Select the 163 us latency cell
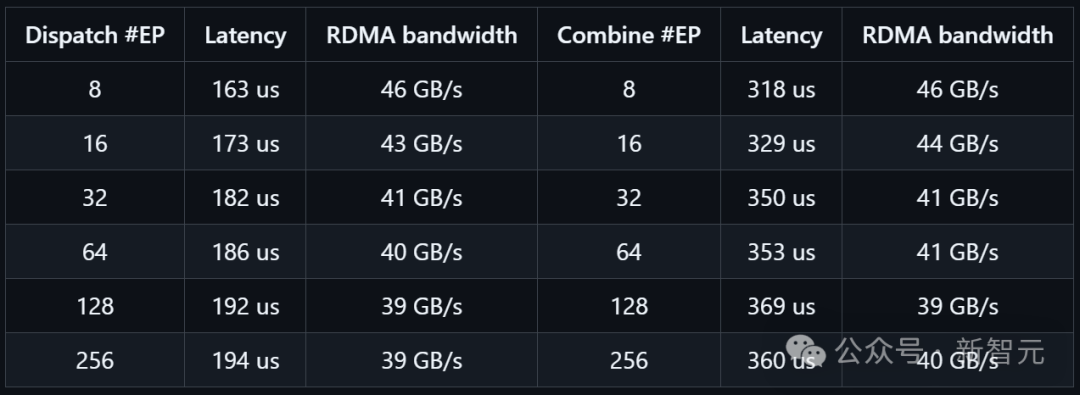This screenshot has width=1080, height=395. coord(245,89)
